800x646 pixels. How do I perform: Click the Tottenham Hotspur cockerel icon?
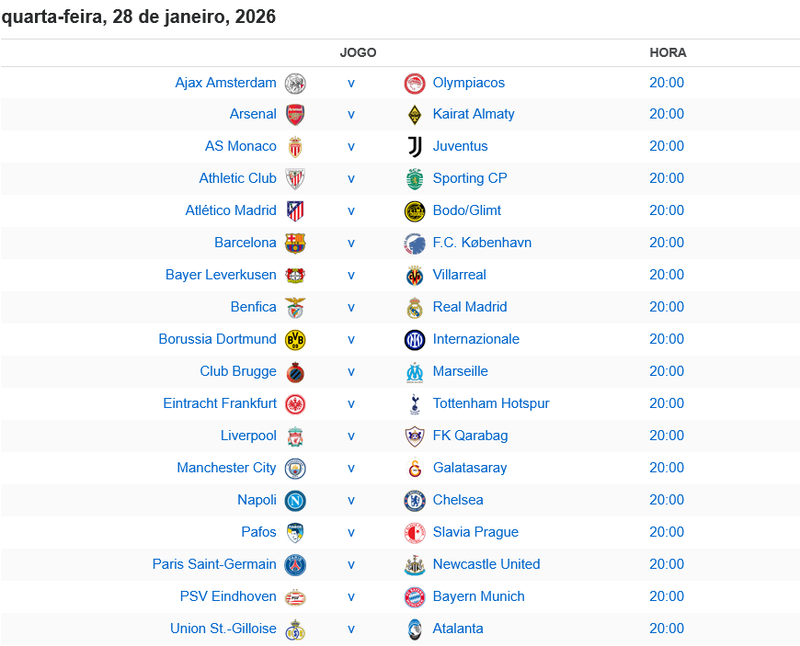coord(414,404)
